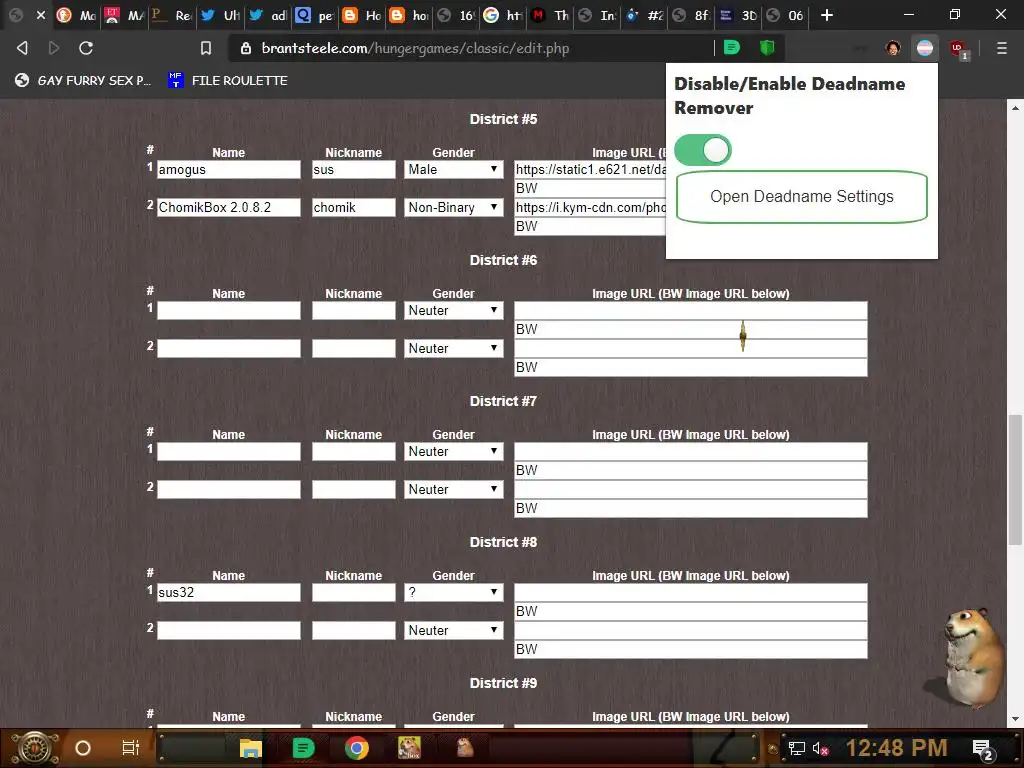Click the Deadname Remover trans-flag extension icon
This screenshot has width=1024, height=768.
pos(925,48)
